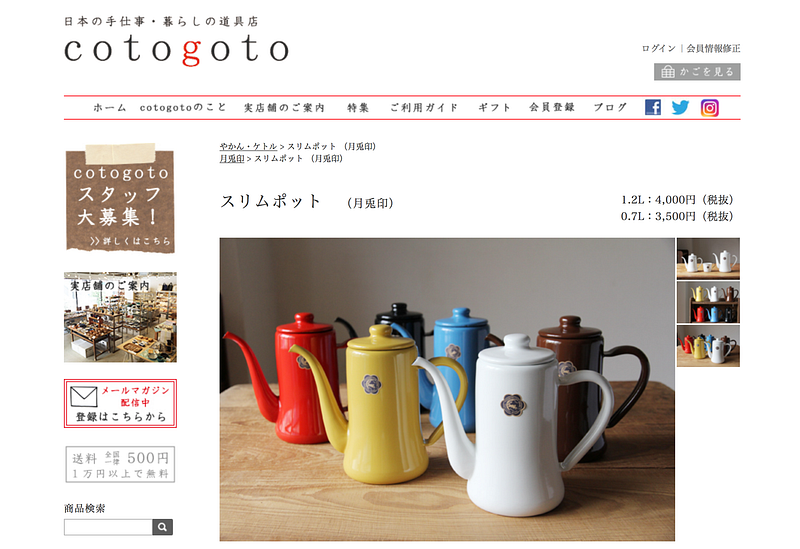The image size is (800, 549).
Task: Select the two white pots thumbnail
Action: point(708,259)
